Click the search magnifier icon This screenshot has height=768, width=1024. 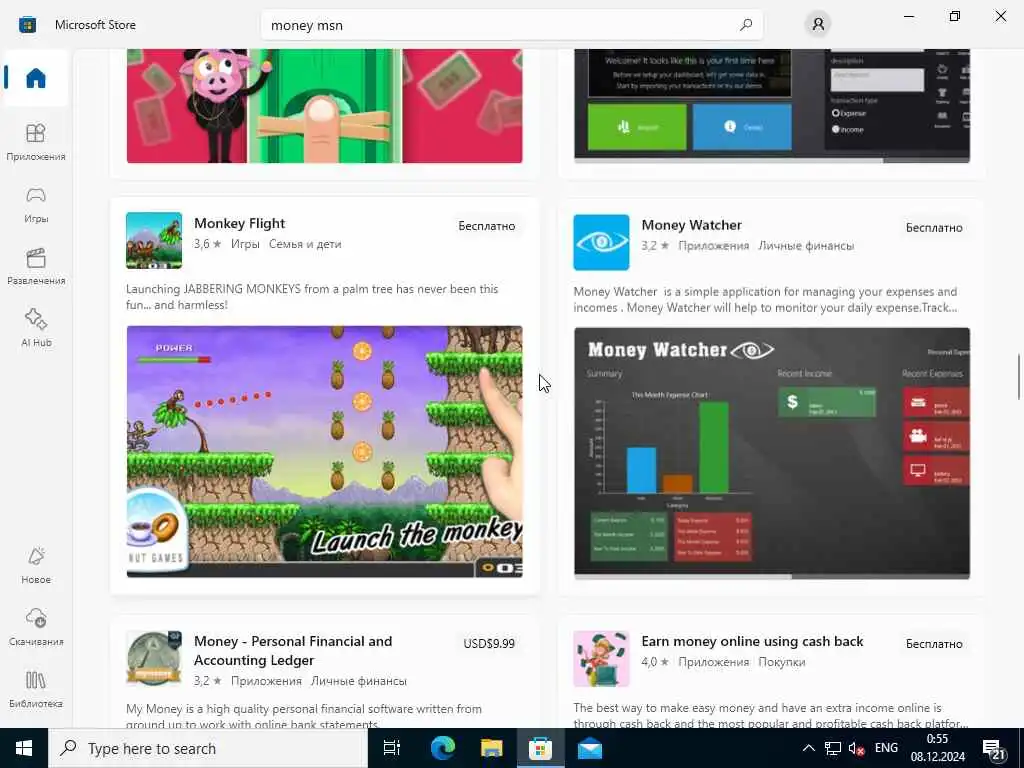click(x=746, y=25)
